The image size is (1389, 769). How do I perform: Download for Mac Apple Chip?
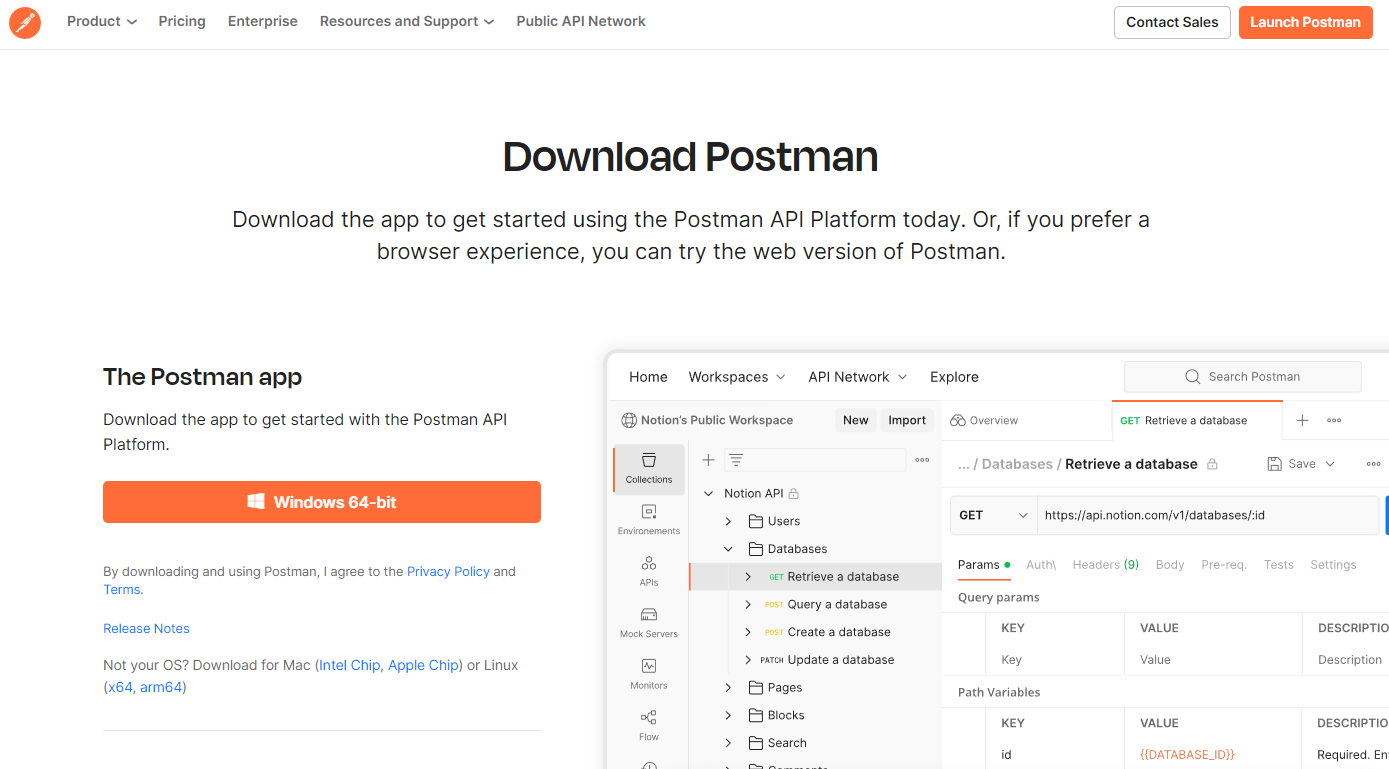423,665
